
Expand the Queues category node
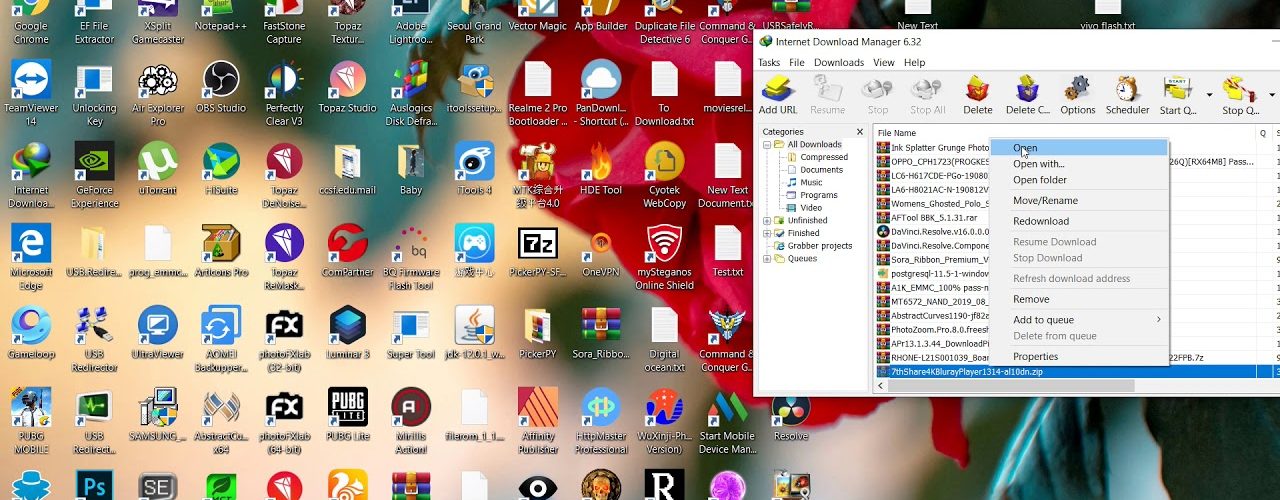coord(767,259)
